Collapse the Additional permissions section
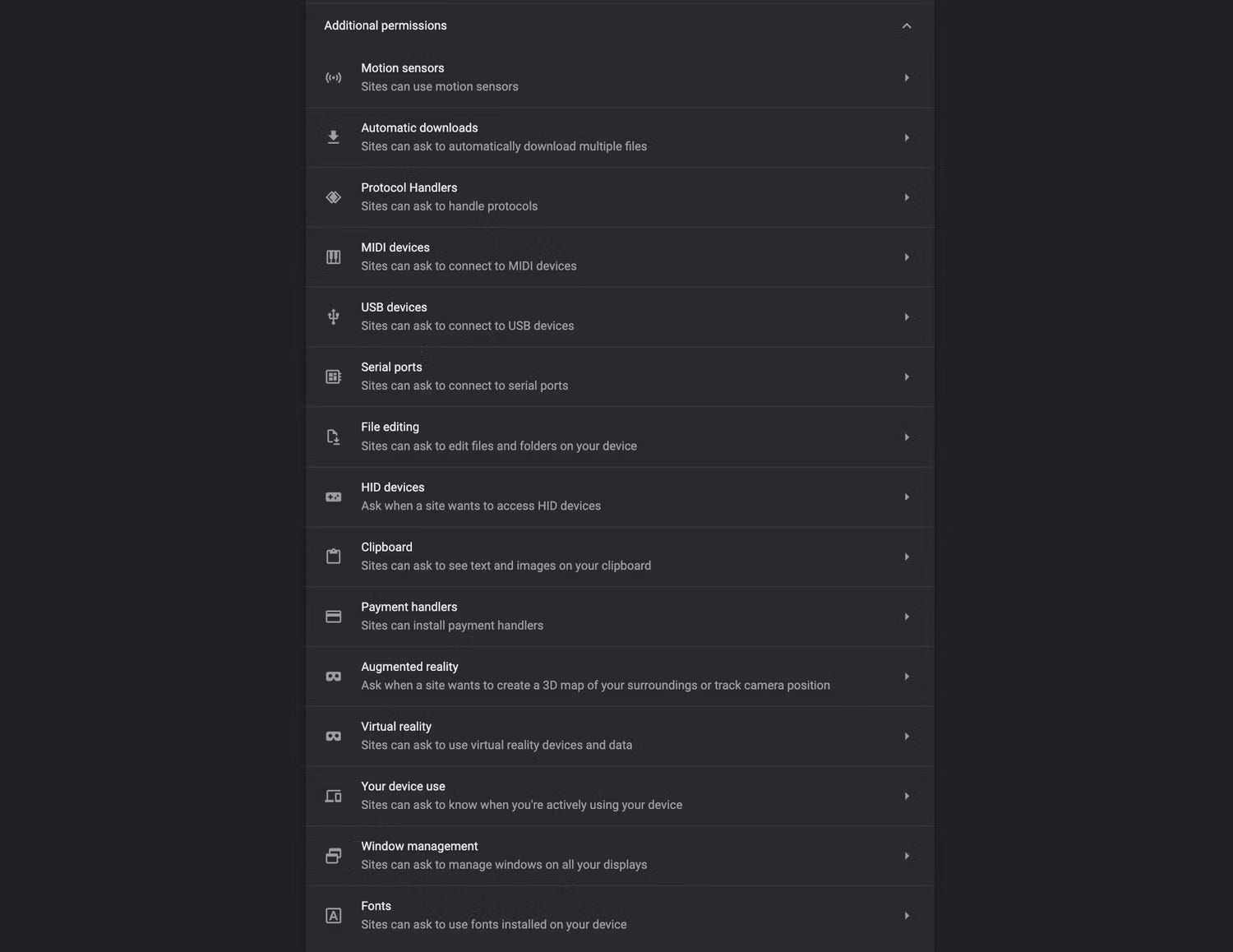1233x952 pixels. pos(906,26)
